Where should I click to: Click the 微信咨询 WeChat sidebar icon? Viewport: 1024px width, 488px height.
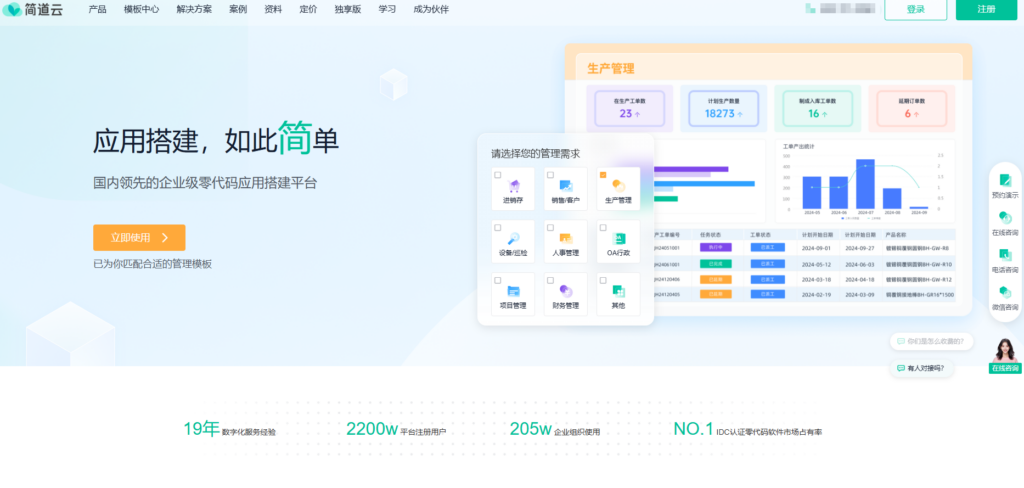(1005, 291)
